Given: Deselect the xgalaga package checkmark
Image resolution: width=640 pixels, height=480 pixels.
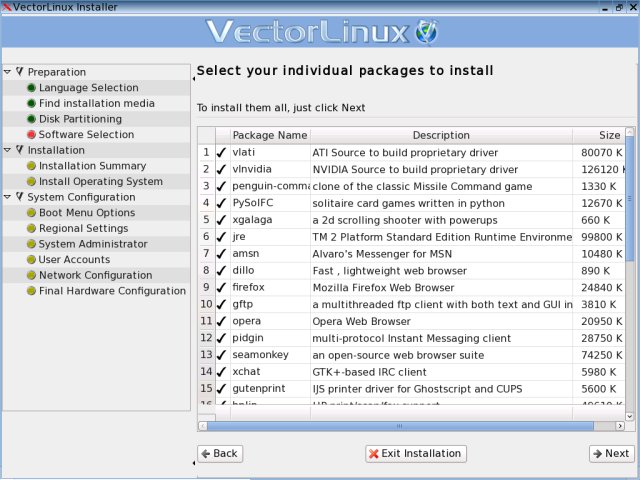Looking at the screenshot, I should (x=221, y=220).
